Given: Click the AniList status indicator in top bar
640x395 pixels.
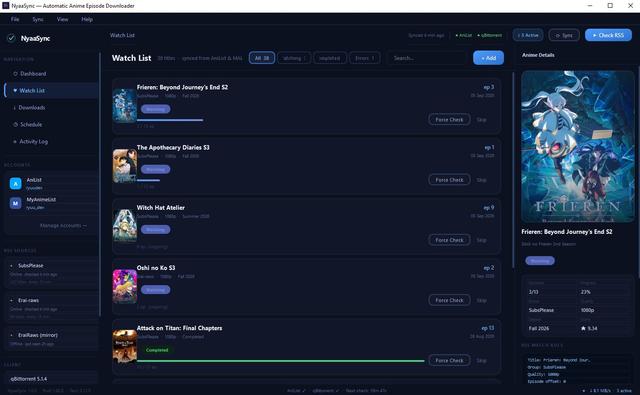Looking at the screenshot, I should pos(464,35).
